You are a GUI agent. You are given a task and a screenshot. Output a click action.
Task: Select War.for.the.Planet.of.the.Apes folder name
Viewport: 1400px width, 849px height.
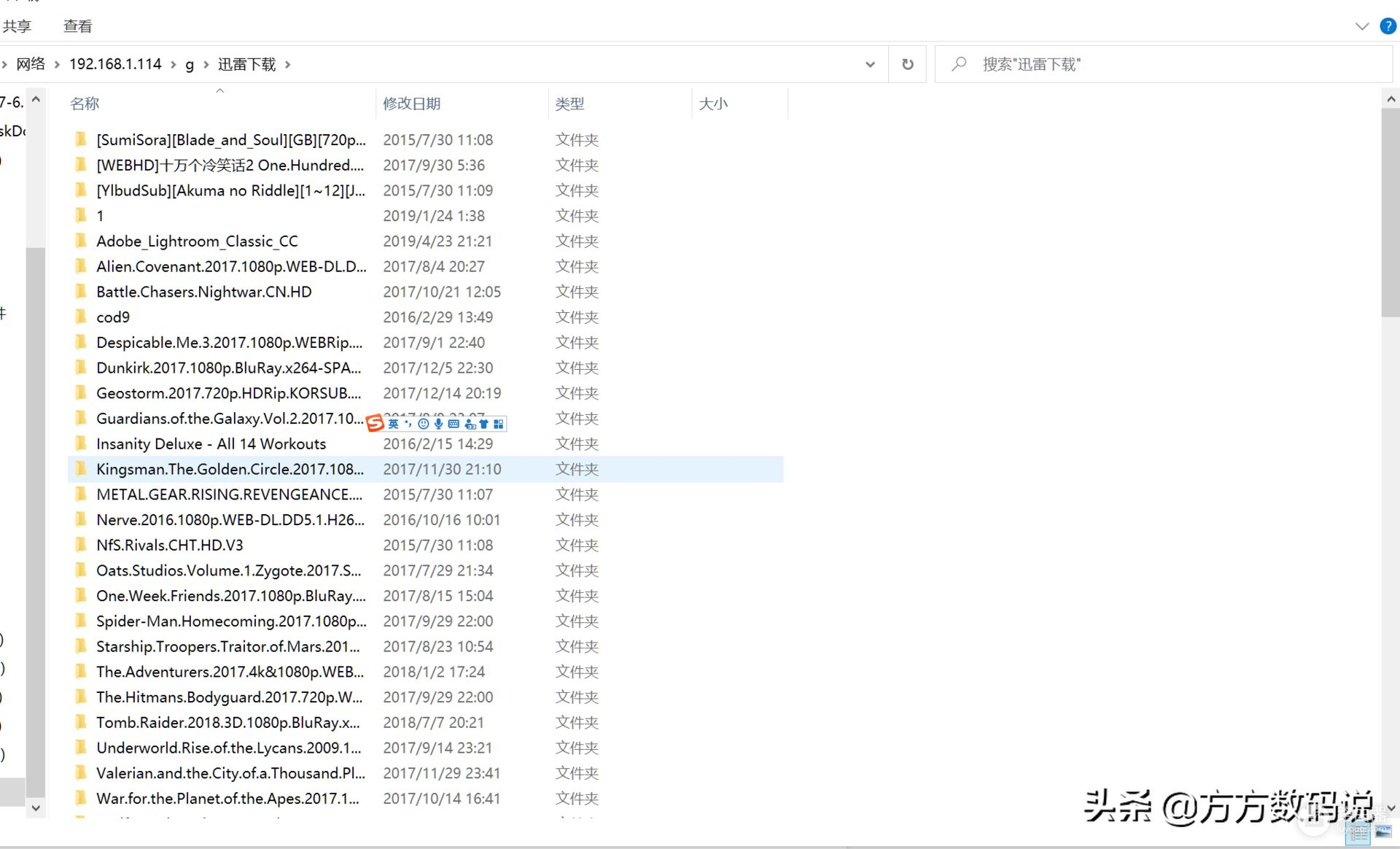point(227,799)
